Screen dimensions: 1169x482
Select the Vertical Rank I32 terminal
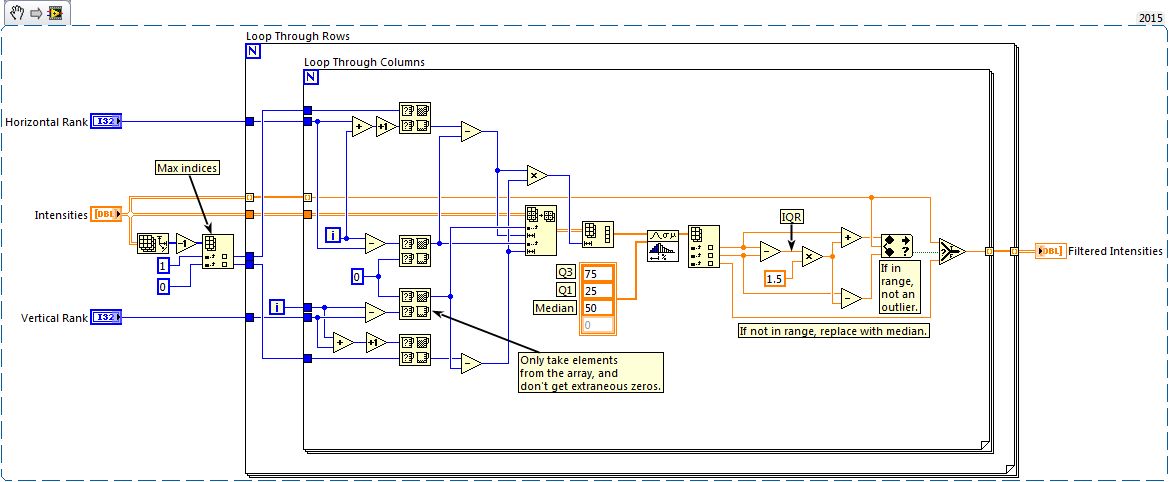[x=106, y=317]
